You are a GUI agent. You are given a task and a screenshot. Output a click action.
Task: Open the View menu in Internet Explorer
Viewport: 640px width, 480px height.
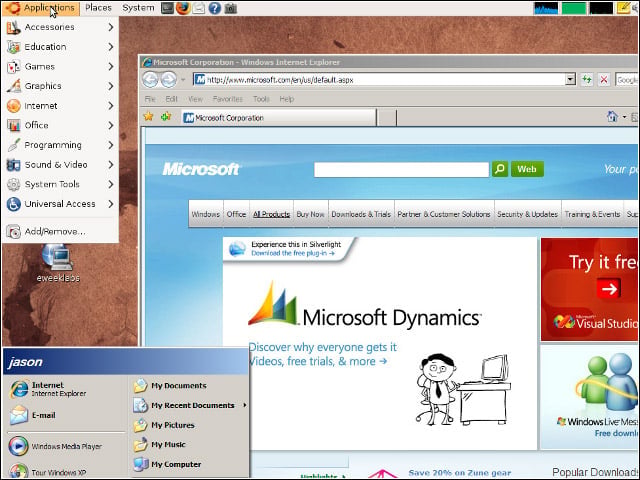point(196,99)
